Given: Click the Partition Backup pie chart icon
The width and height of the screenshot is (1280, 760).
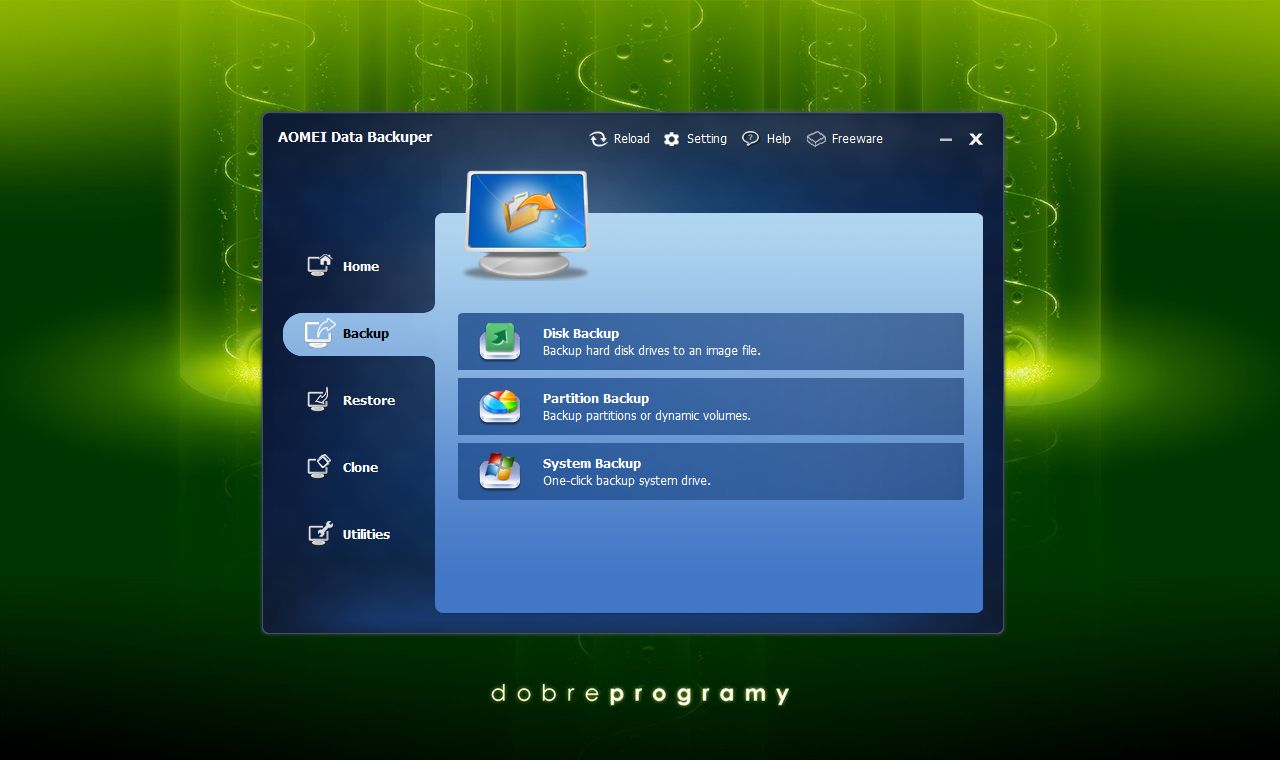Looking at the screenshot, I should [x=500, y=406].
